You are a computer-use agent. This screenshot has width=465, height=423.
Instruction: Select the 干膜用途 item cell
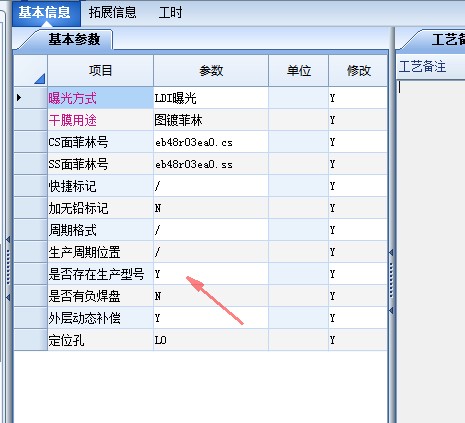click(100, 120)
